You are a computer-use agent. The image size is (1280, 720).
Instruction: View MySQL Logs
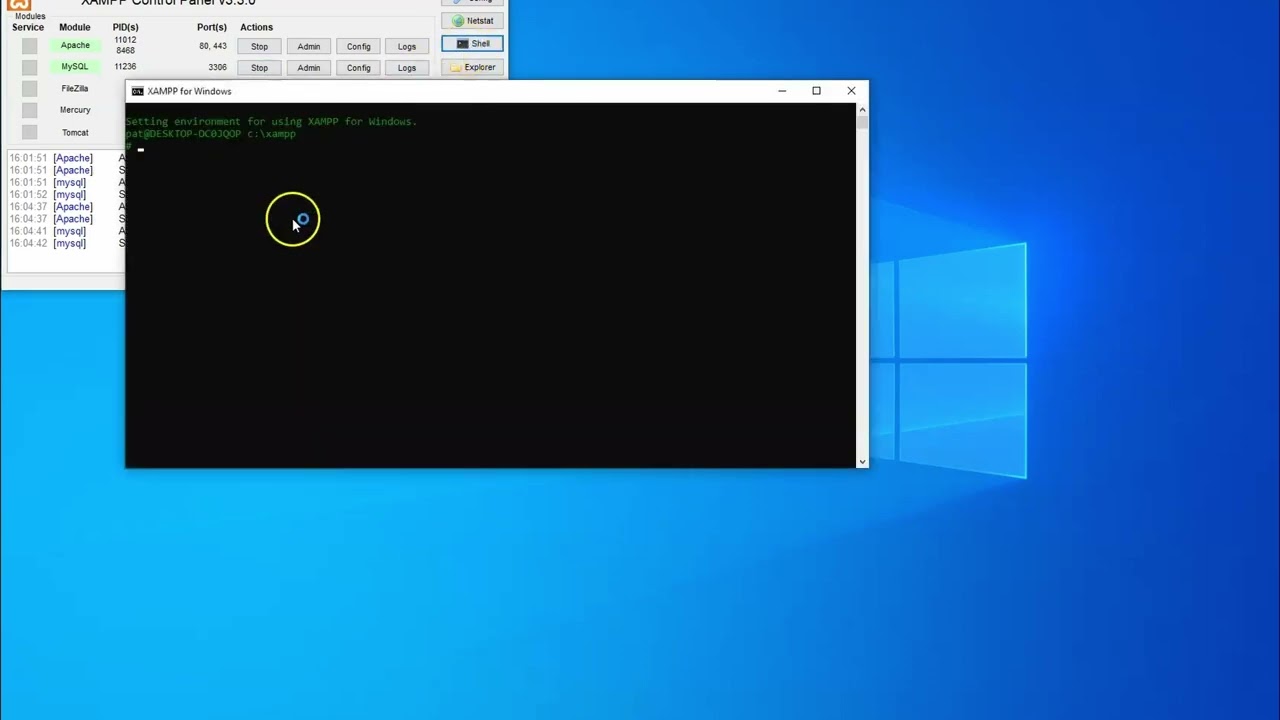(x=406, y=68)
